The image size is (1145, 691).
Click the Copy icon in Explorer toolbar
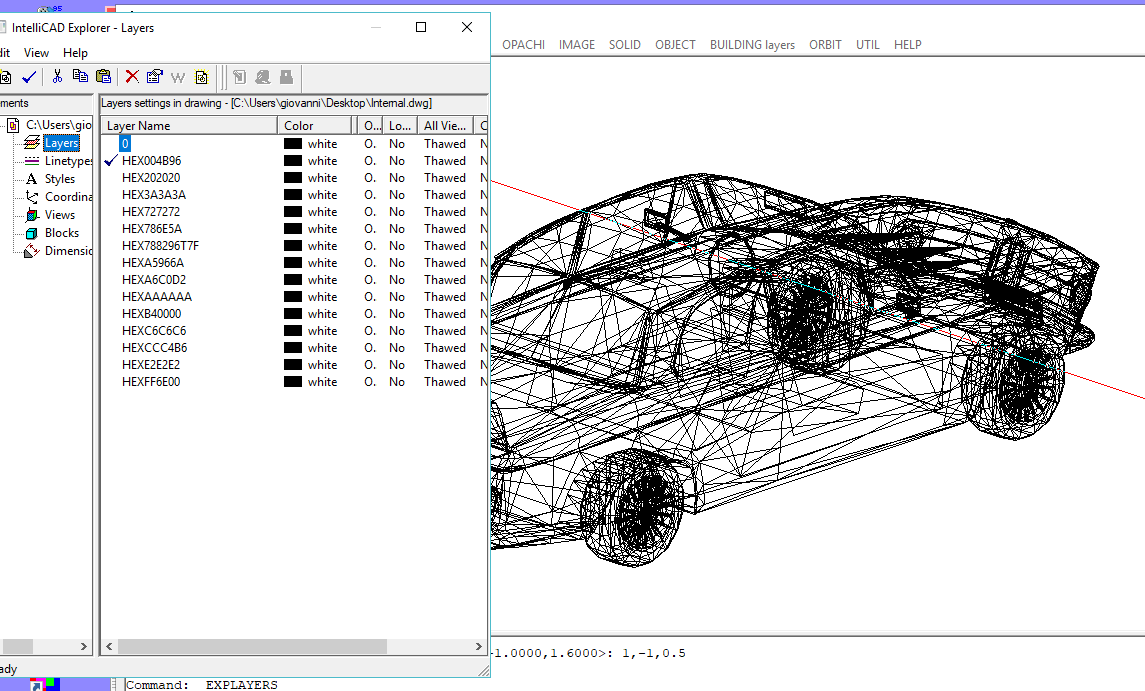(80, 76)
